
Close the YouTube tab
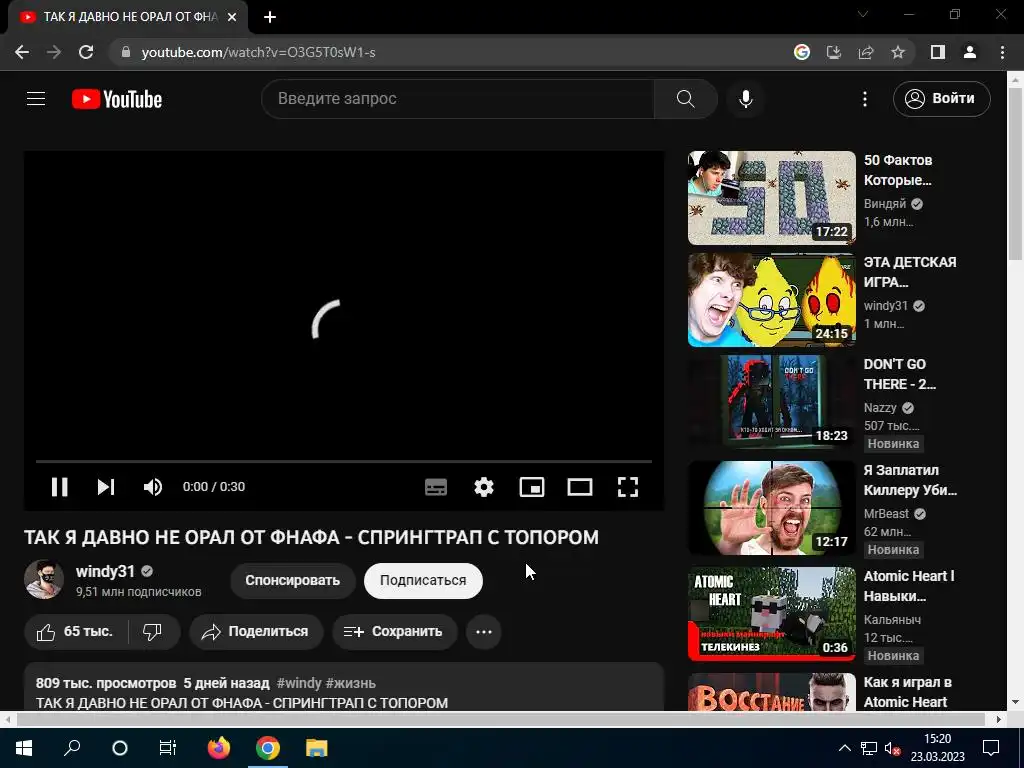232,17
